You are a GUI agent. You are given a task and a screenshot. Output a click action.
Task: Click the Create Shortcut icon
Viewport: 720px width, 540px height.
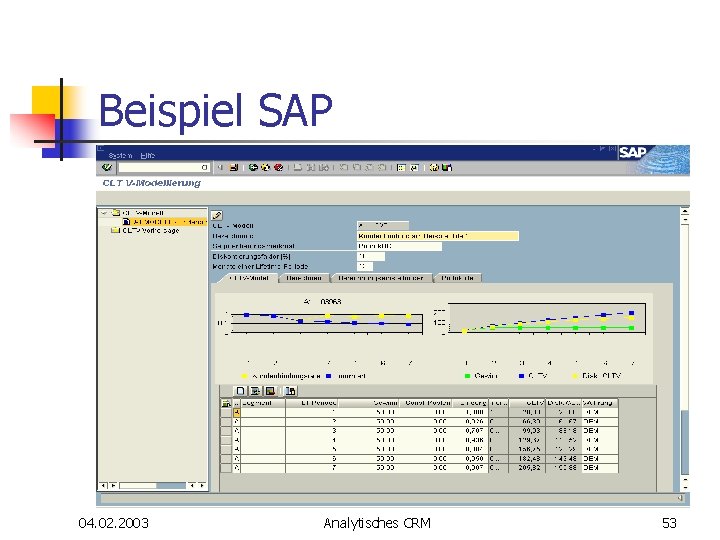(414, 168)
